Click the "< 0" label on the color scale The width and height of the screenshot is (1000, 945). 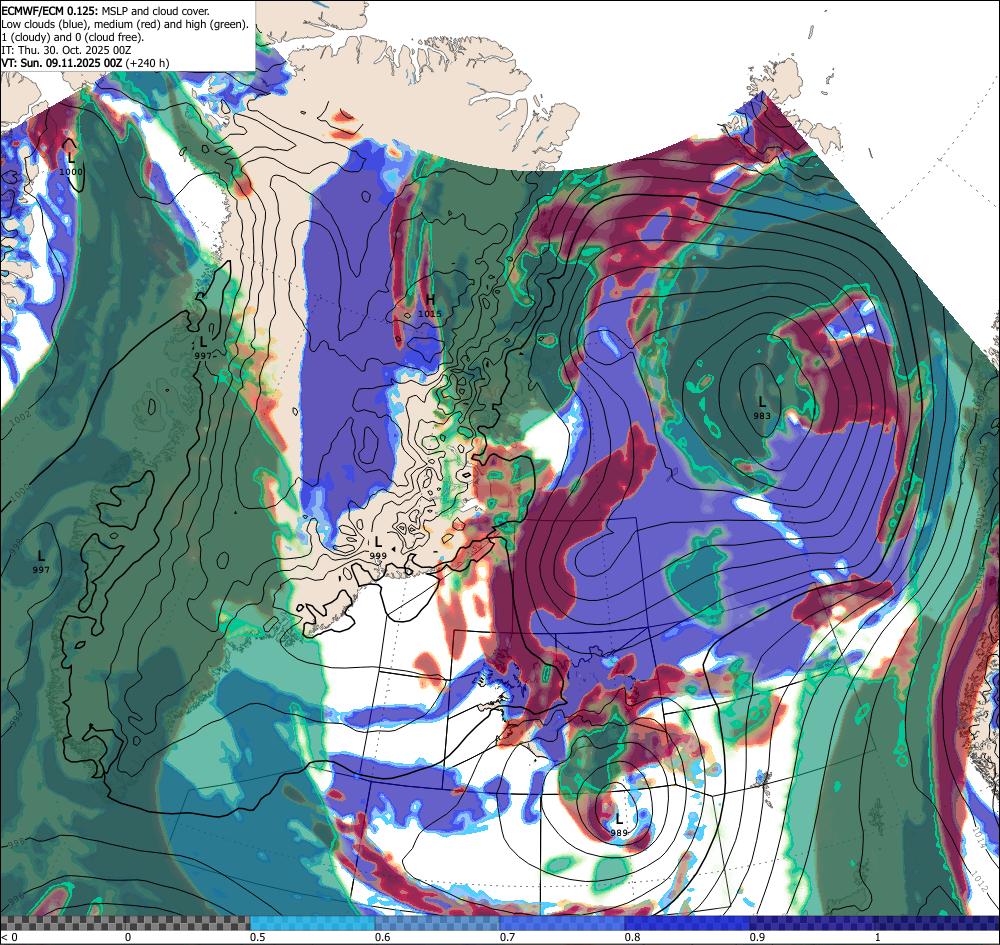pos(9,937)
